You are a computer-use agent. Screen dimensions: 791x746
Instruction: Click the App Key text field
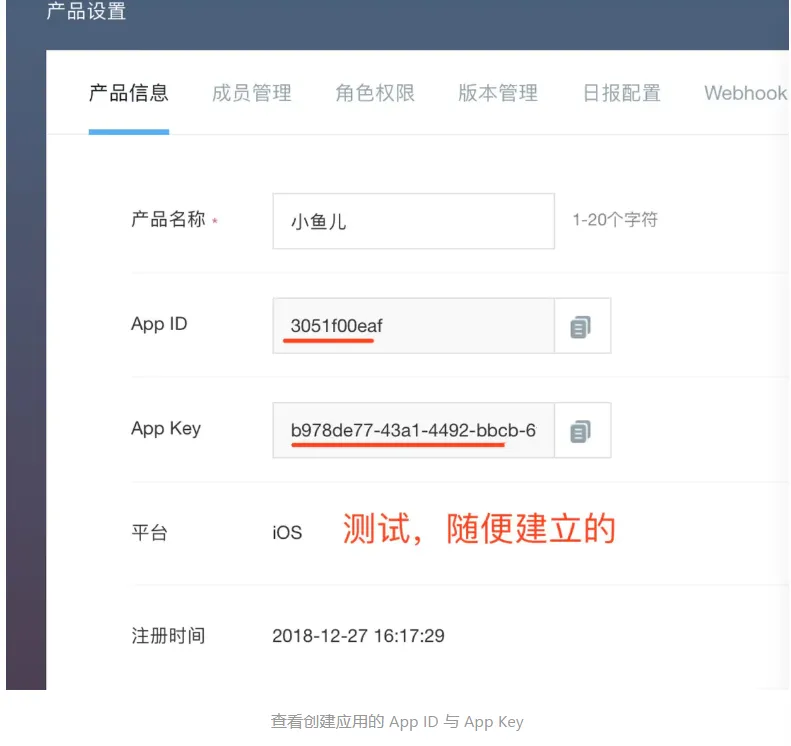pos(414,430)
